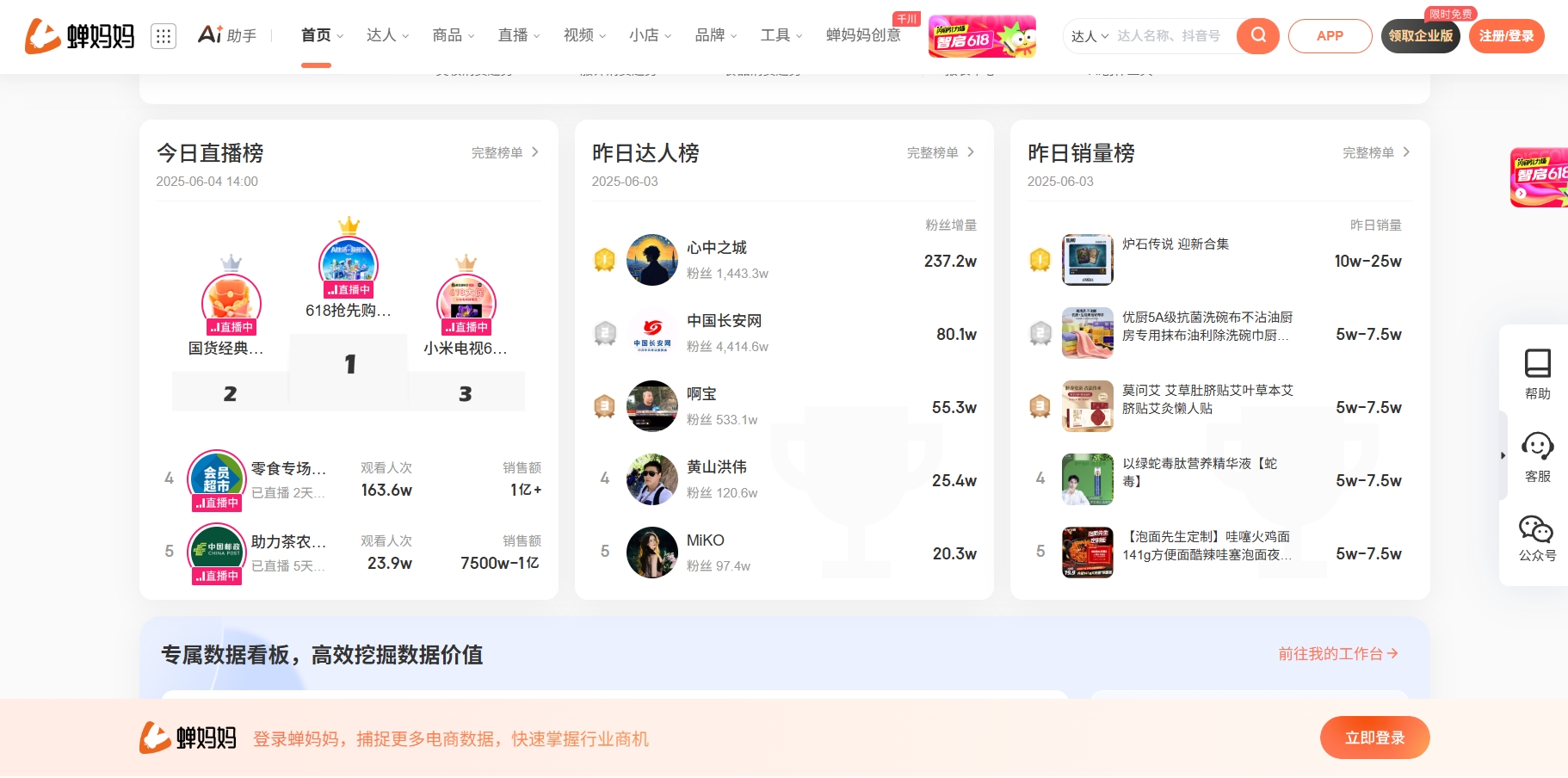Open 炉石传说 迎新合集 product thumbnail
The width and height of the screenshot is (1568, 778).
point(1088,260)
